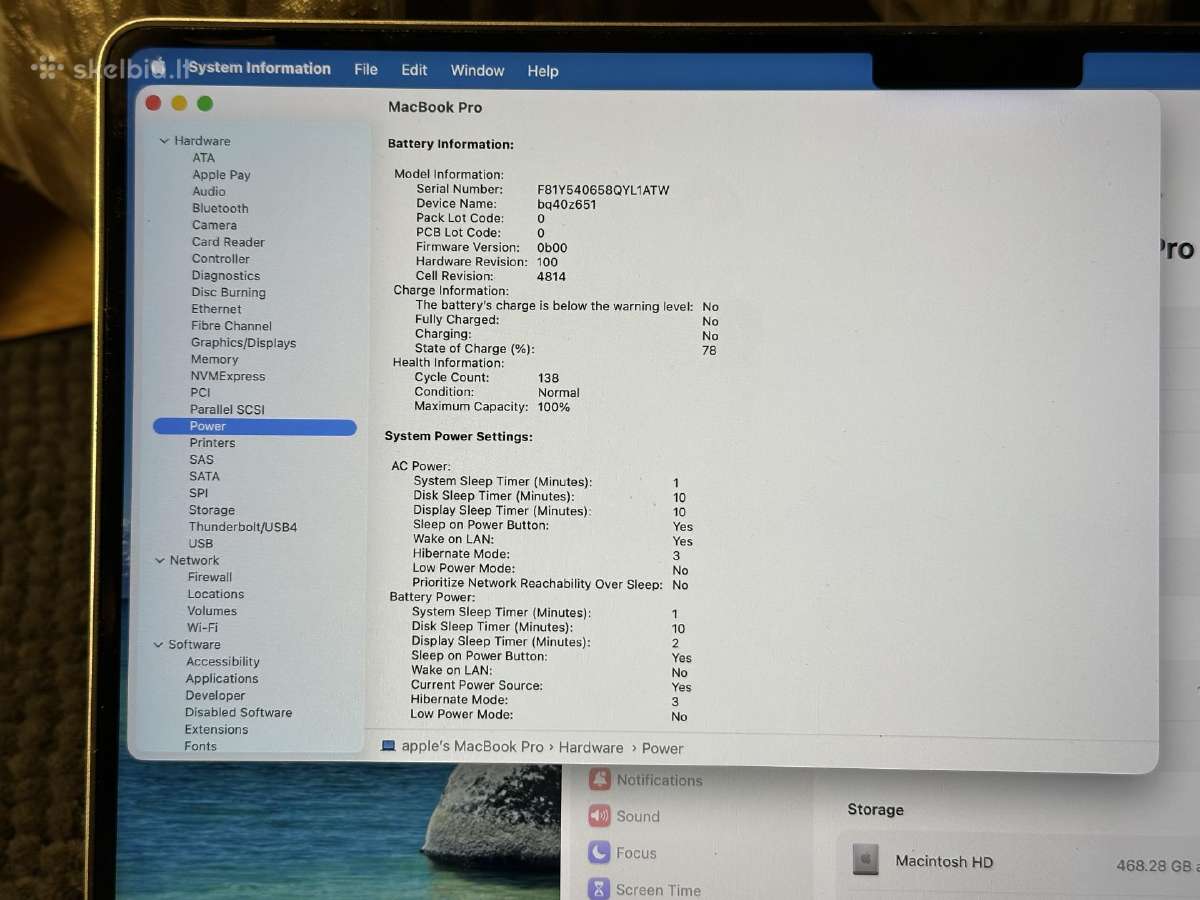Select Developer under Software

[215, 696]
